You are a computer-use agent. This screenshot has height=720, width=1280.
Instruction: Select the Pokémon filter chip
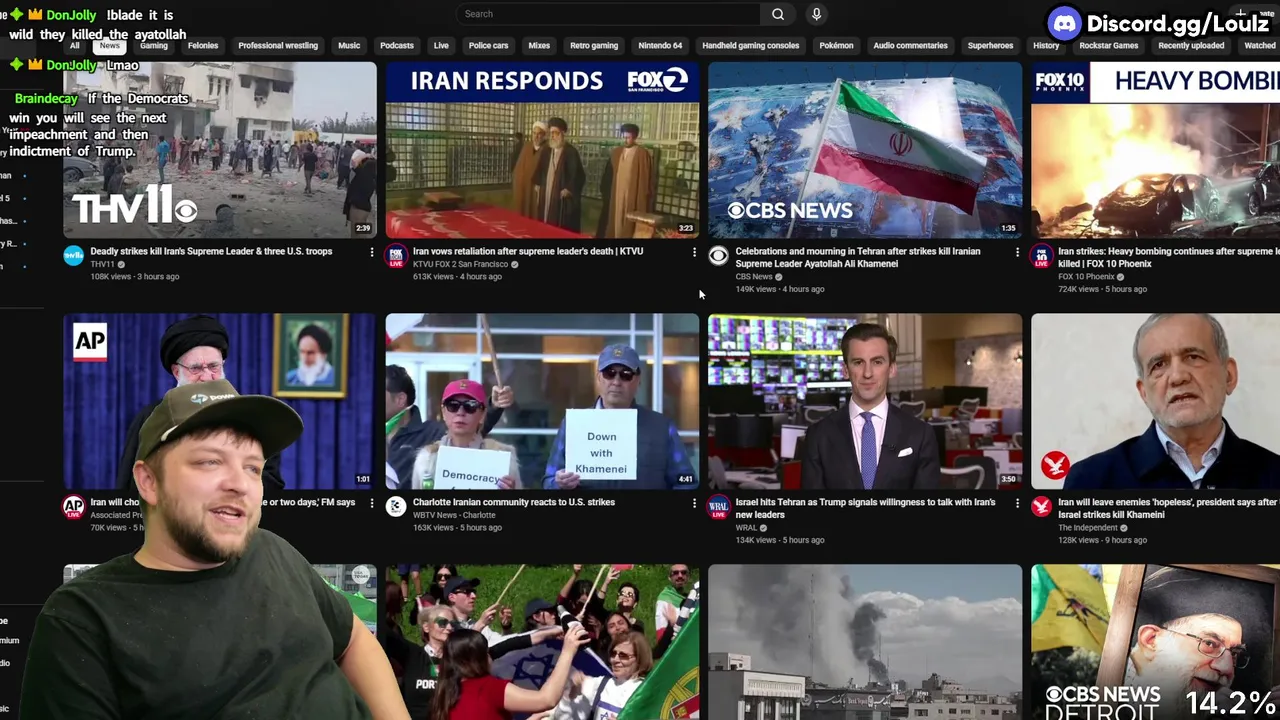pyautogui.click(x=836, y=46)
